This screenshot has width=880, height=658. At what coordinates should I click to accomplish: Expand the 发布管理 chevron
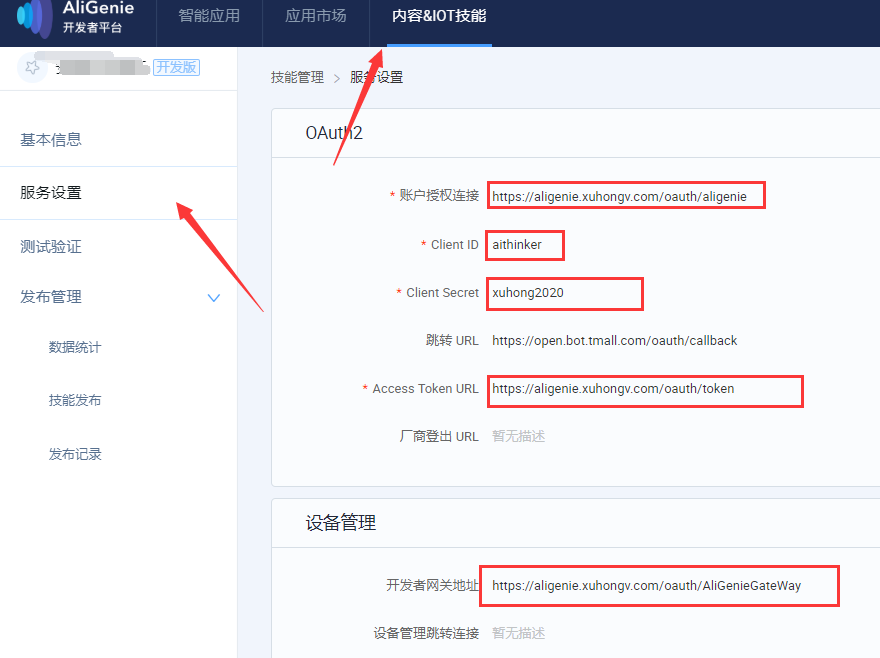click(x=214, y=298)
